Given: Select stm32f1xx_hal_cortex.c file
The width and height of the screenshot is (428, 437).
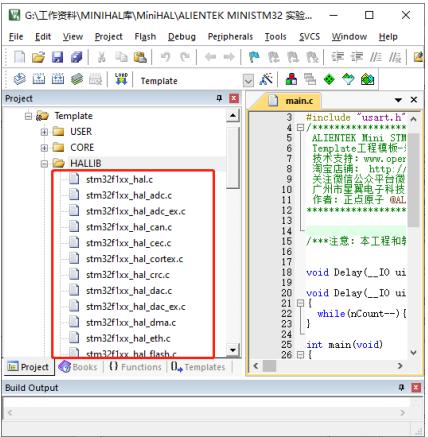Looking at the screenshot, I should 134,259.
